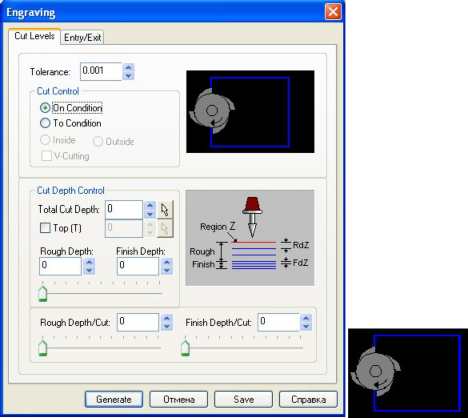Click the Rough Depth input field

tap(60, 266)
